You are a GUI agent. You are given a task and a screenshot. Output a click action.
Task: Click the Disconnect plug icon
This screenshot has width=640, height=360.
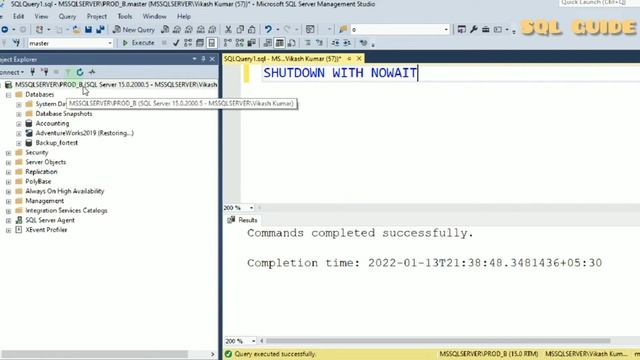click(44, 72)
